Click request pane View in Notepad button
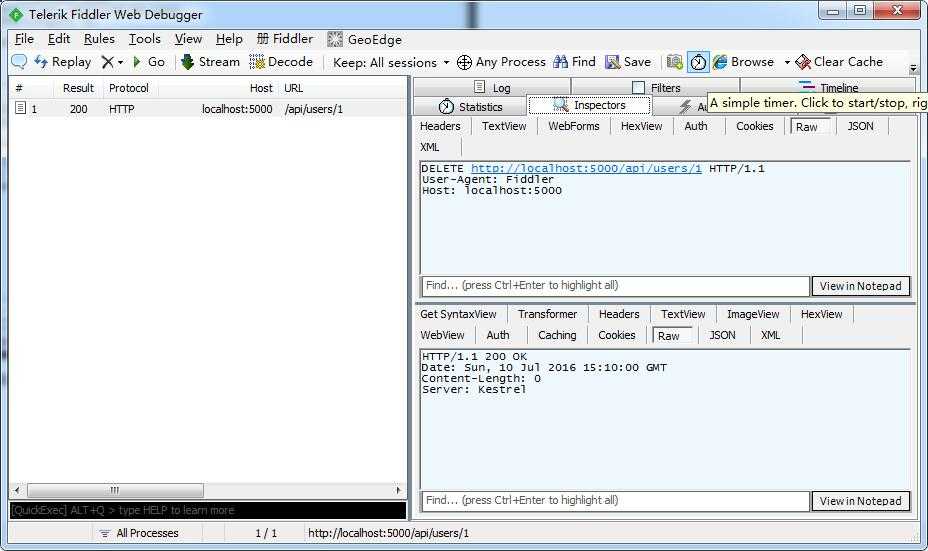 point(861,286)
